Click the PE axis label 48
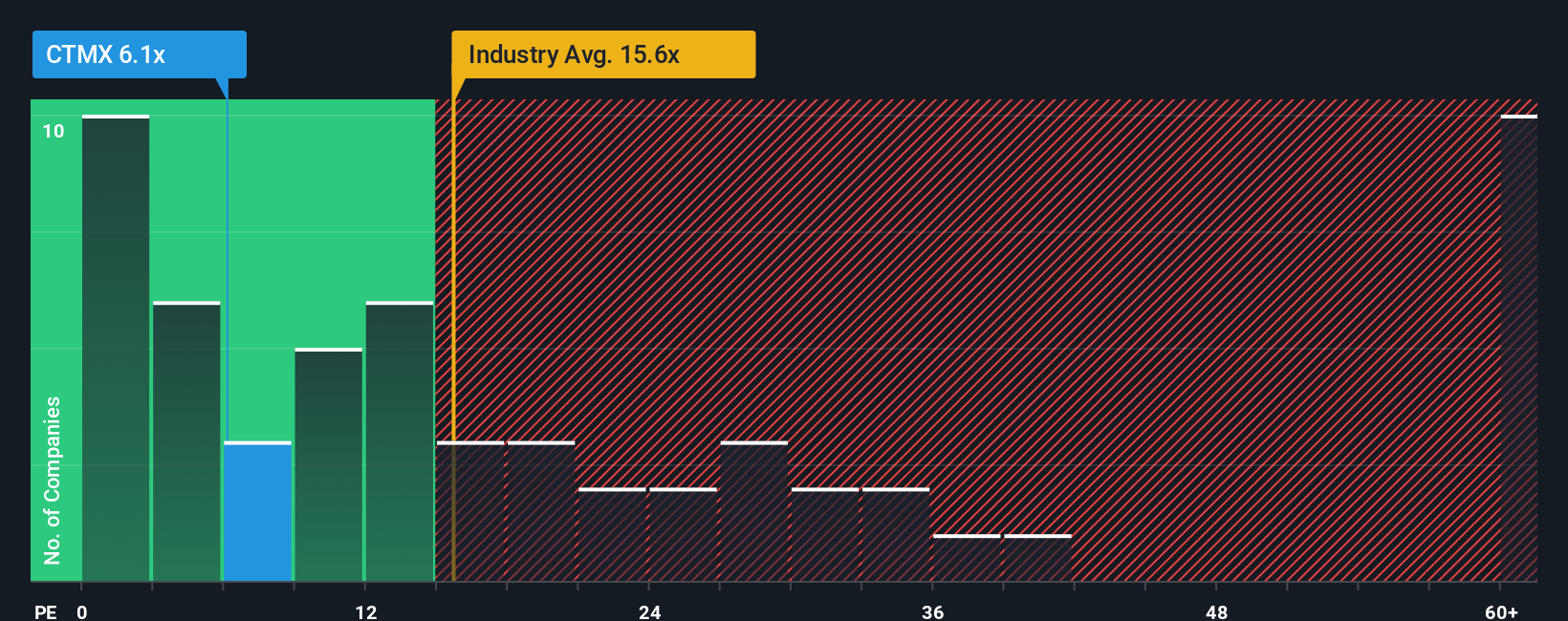The height and width of the screenshot is (621, 1568). point(1216,611)
